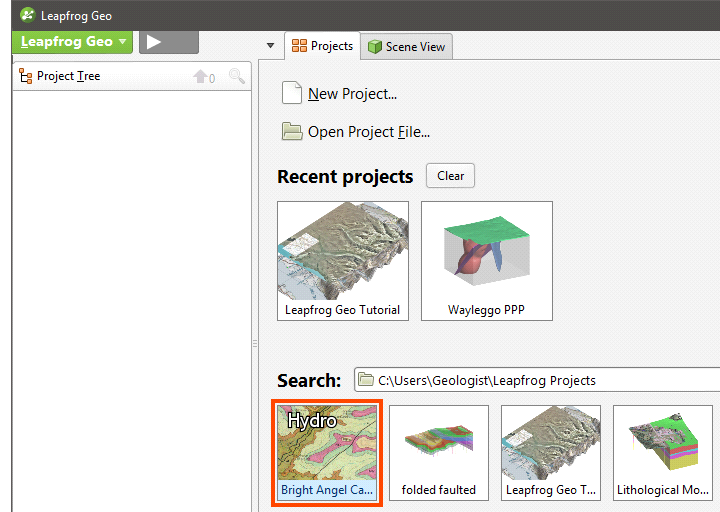Click the blank page New Project icon
Viewport: 720px width, 512px height.
click(292, 92)
